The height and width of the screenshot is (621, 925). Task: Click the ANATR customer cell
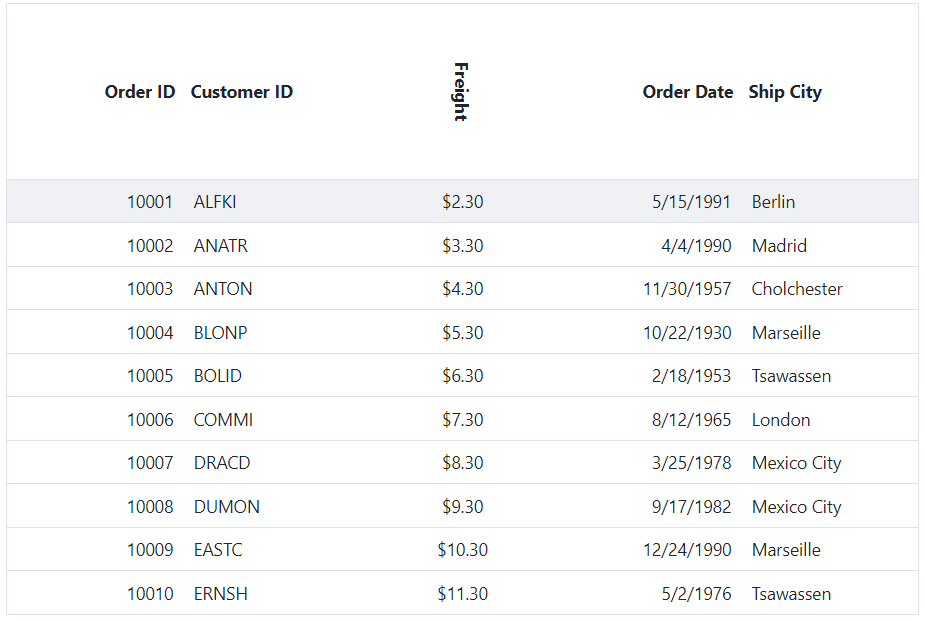[x=221, y=245]
